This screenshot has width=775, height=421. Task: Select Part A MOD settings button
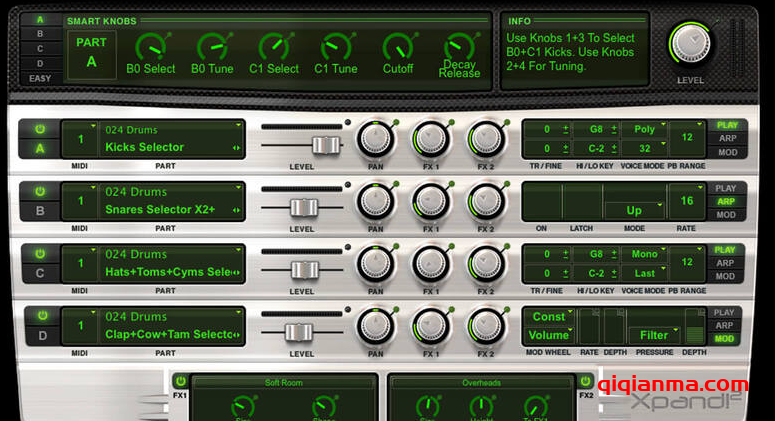point(727,152)
